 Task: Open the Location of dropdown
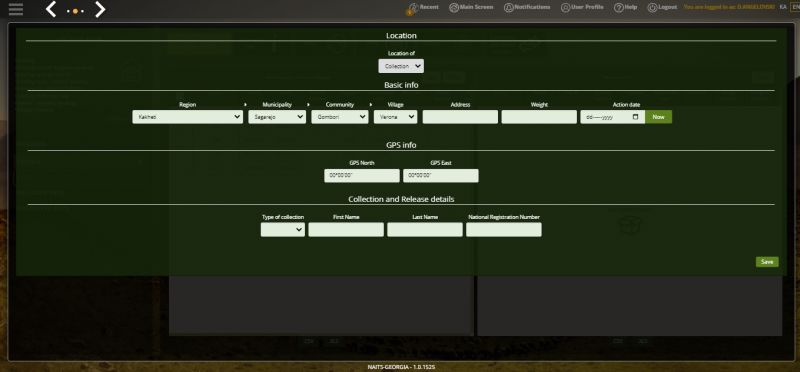401,66
